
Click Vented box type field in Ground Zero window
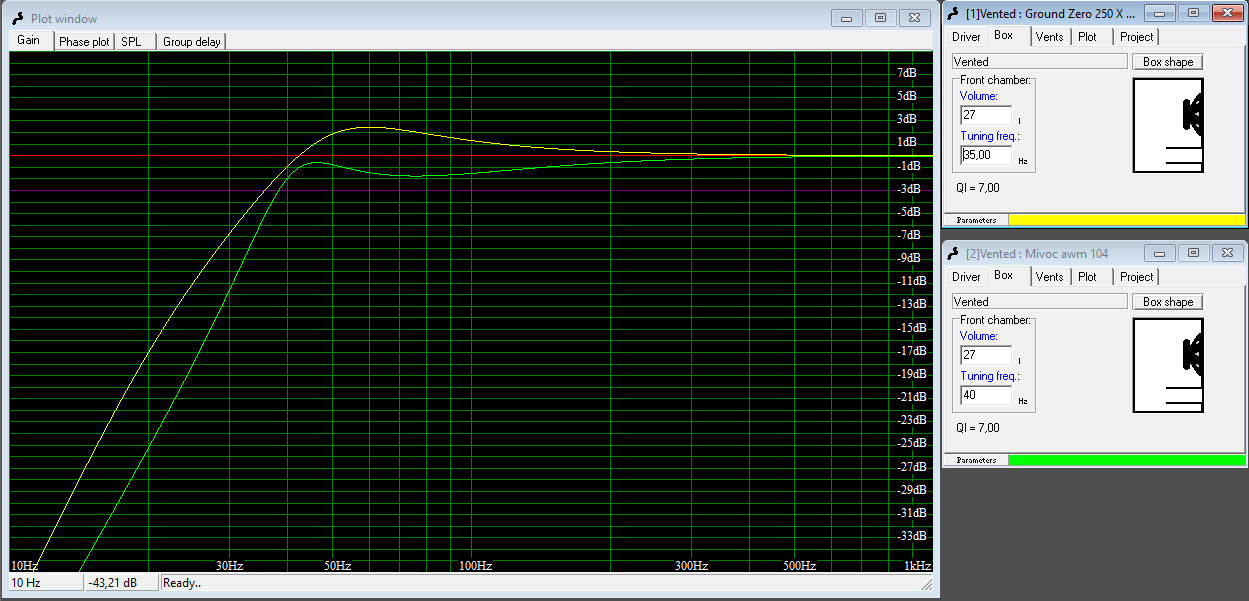pos(1039,62)
